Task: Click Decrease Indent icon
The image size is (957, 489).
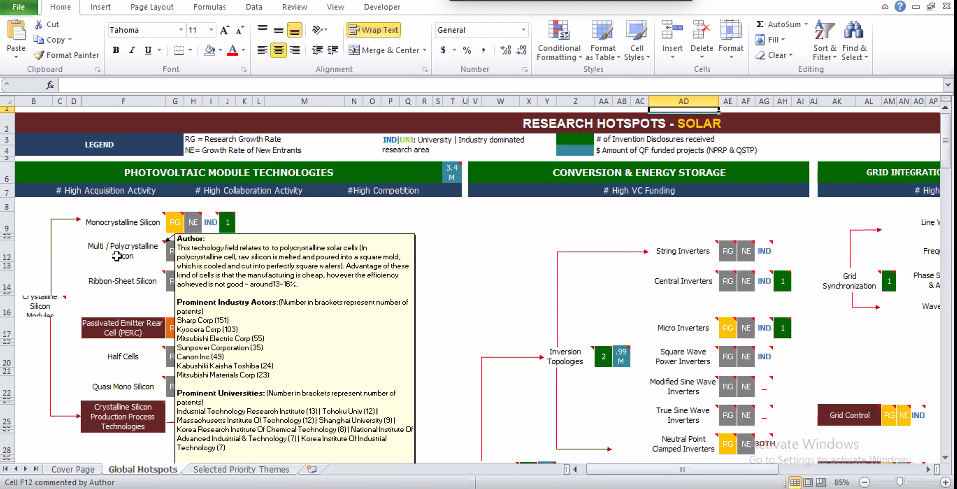Action: 317,50
